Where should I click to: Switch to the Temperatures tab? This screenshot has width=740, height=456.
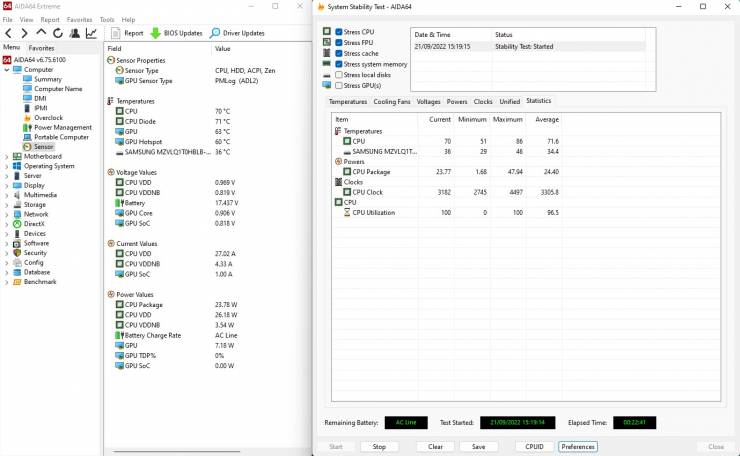pyautogui.click(x=347, y=101)
